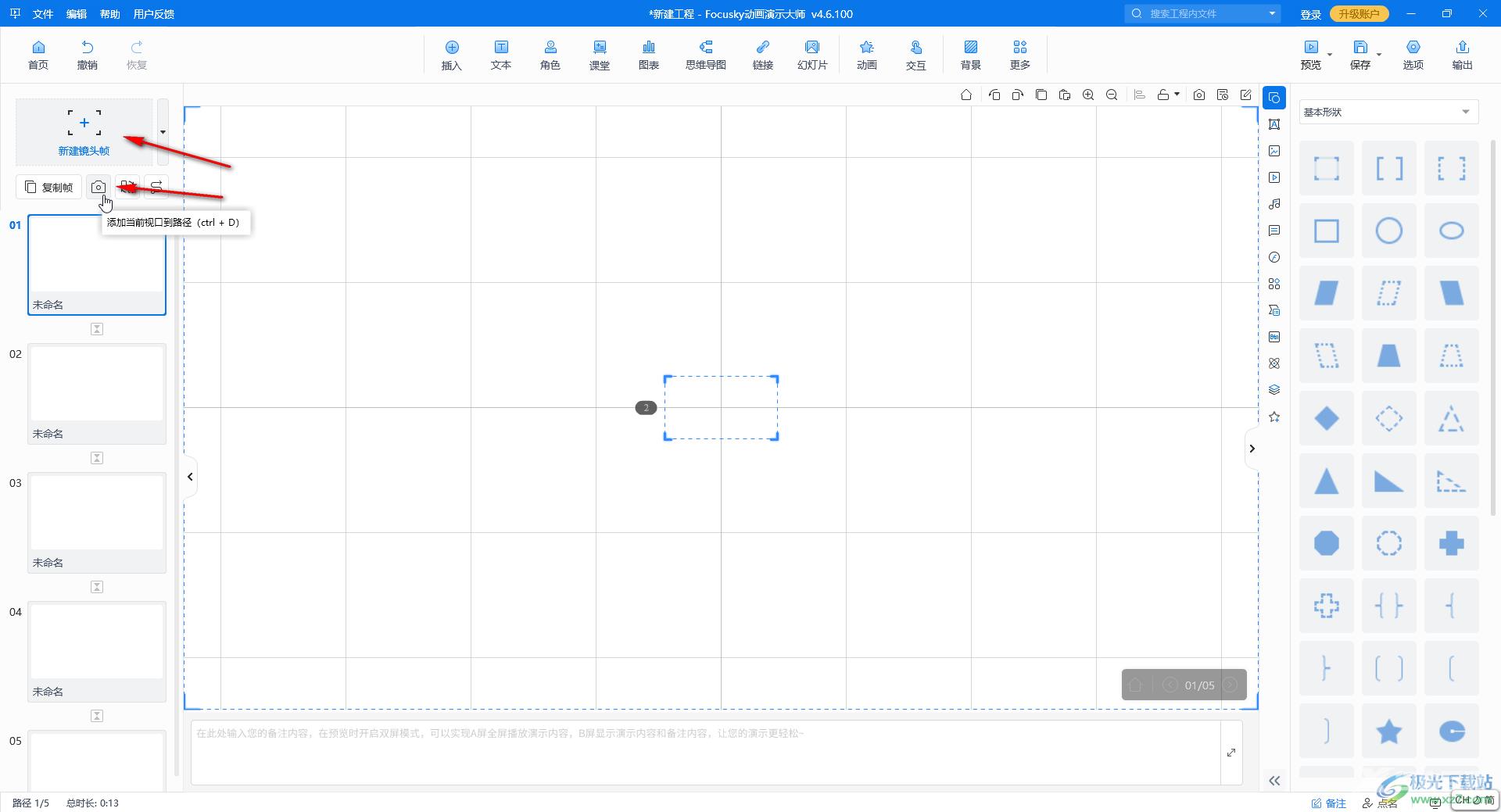Collapse sidebar with double chevron
This screenshot has height=812, width=1501.
(x=1274, y=781)
